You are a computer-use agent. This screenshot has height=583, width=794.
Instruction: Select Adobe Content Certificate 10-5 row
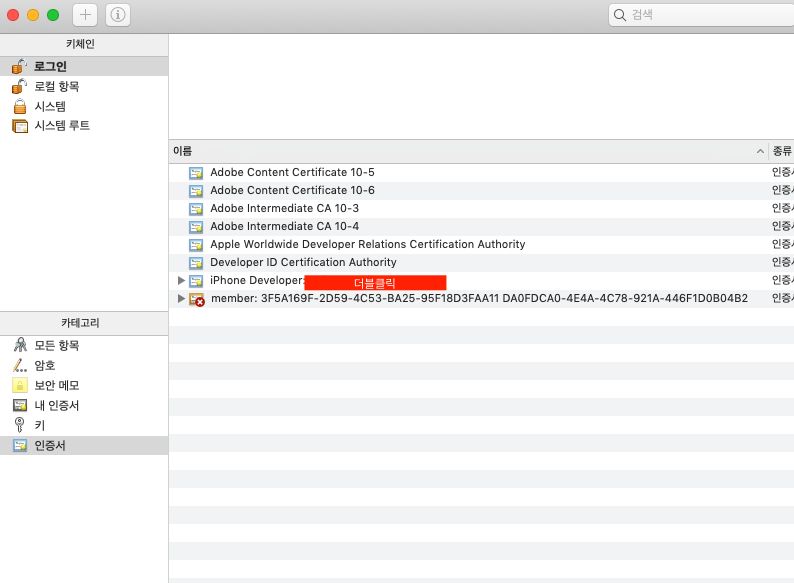(481, 173)
